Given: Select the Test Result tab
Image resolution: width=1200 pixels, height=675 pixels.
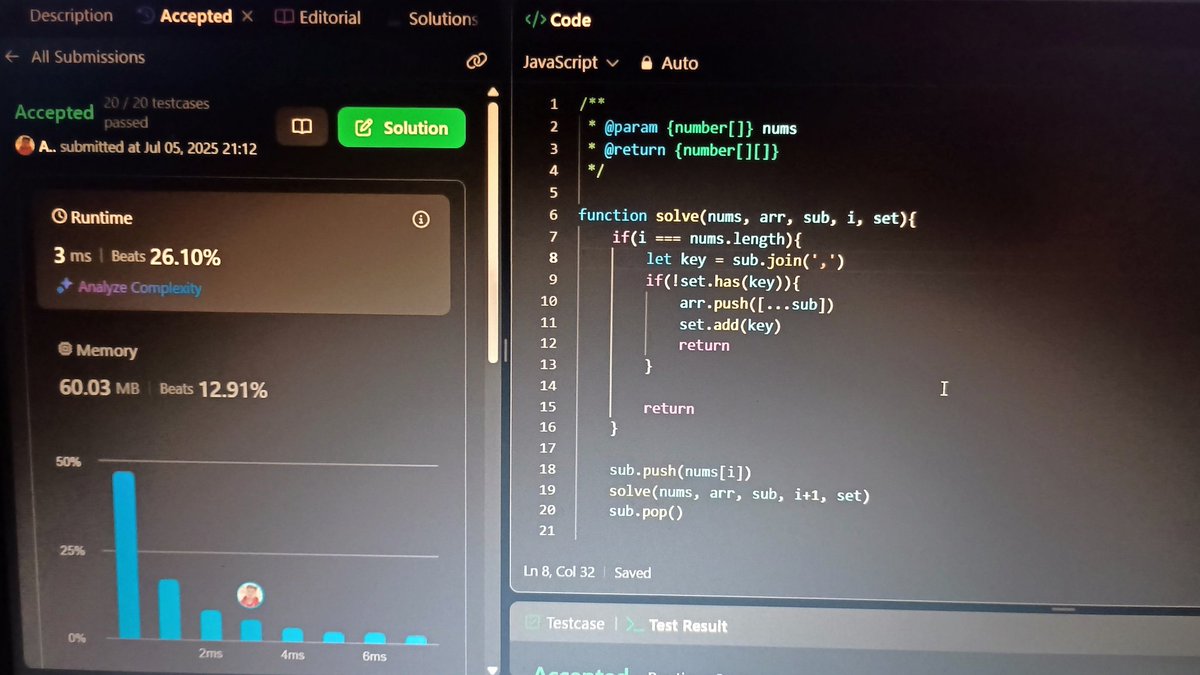Looking at the screenshot, I should (677, 625).
